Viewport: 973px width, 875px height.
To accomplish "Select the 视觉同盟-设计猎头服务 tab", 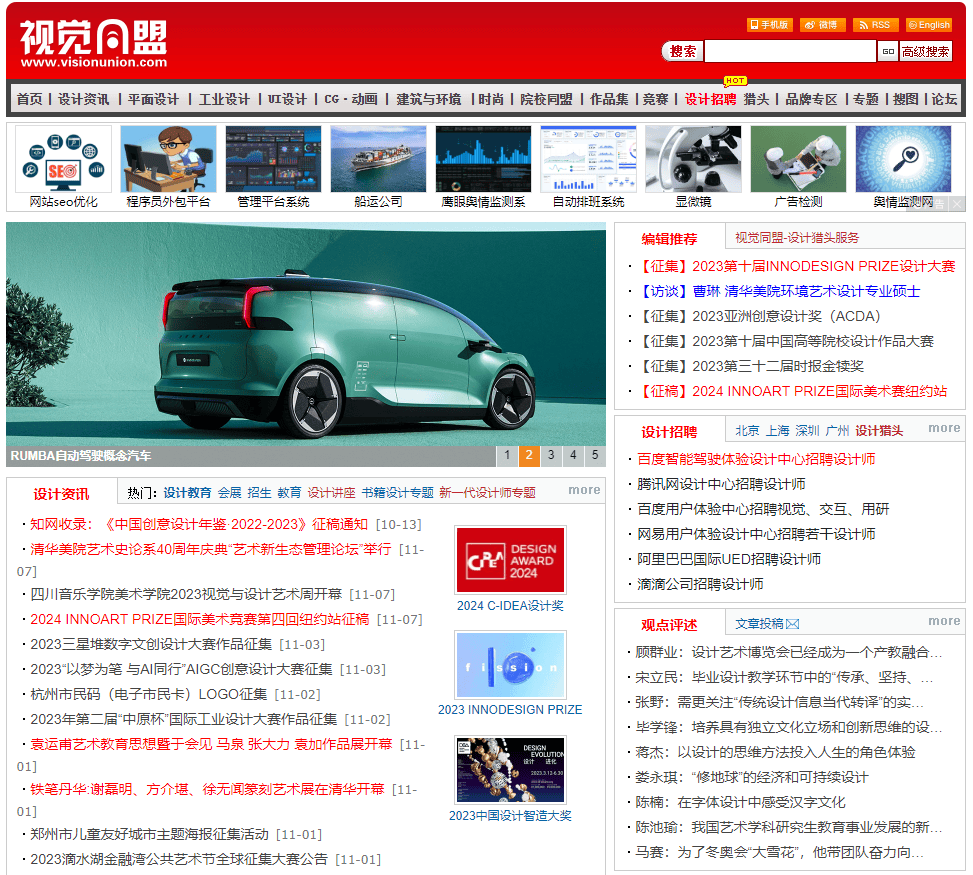I will (796, 238).
